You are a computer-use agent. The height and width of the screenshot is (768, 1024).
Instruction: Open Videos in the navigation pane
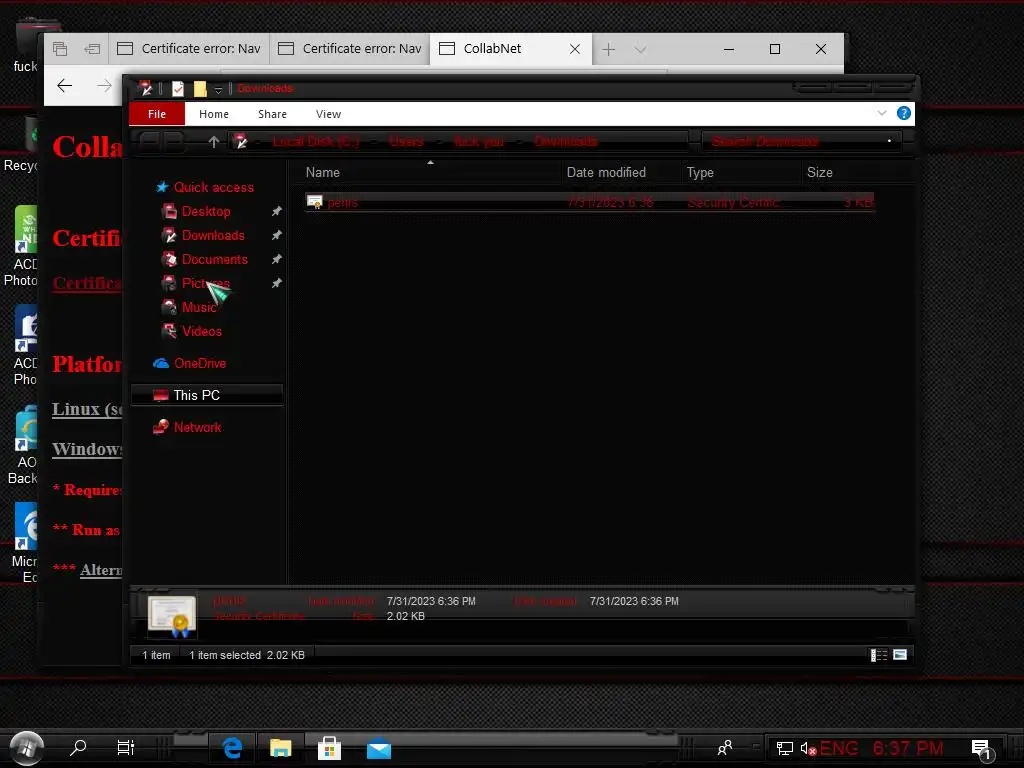201,331
